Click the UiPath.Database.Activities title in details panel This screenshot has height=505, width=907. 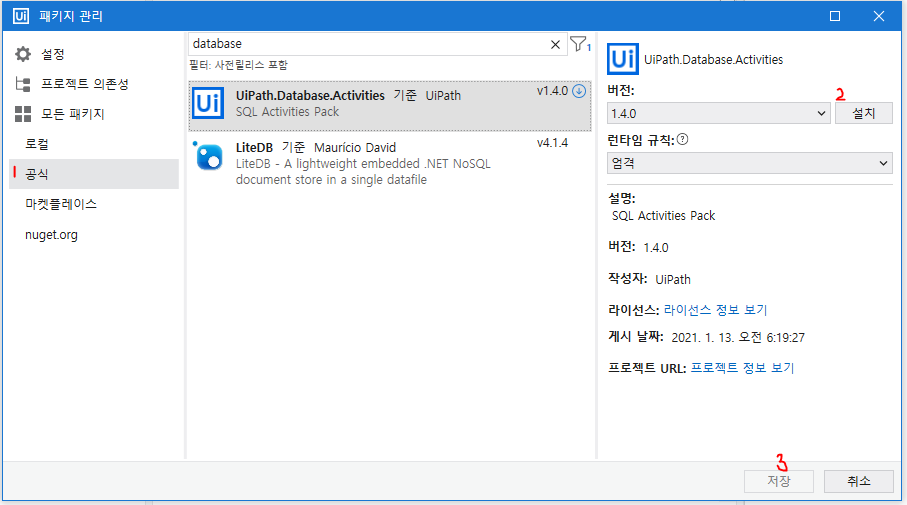[713, 60]
